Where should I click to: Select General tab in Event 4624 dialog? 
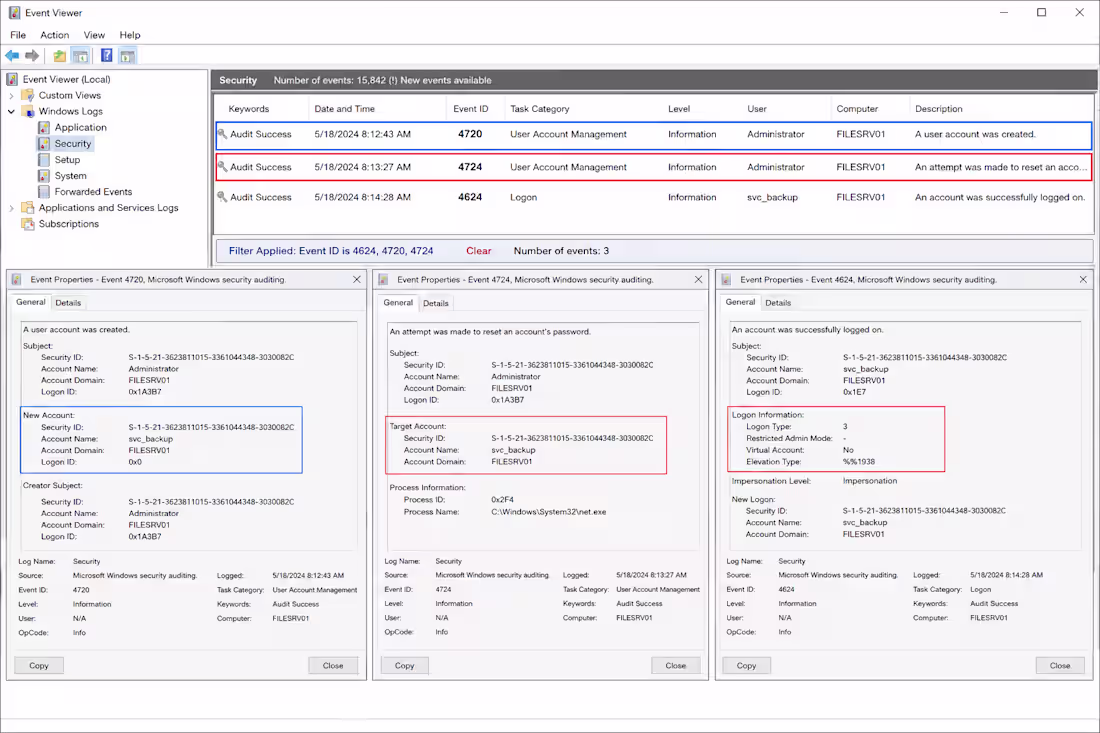740,302
